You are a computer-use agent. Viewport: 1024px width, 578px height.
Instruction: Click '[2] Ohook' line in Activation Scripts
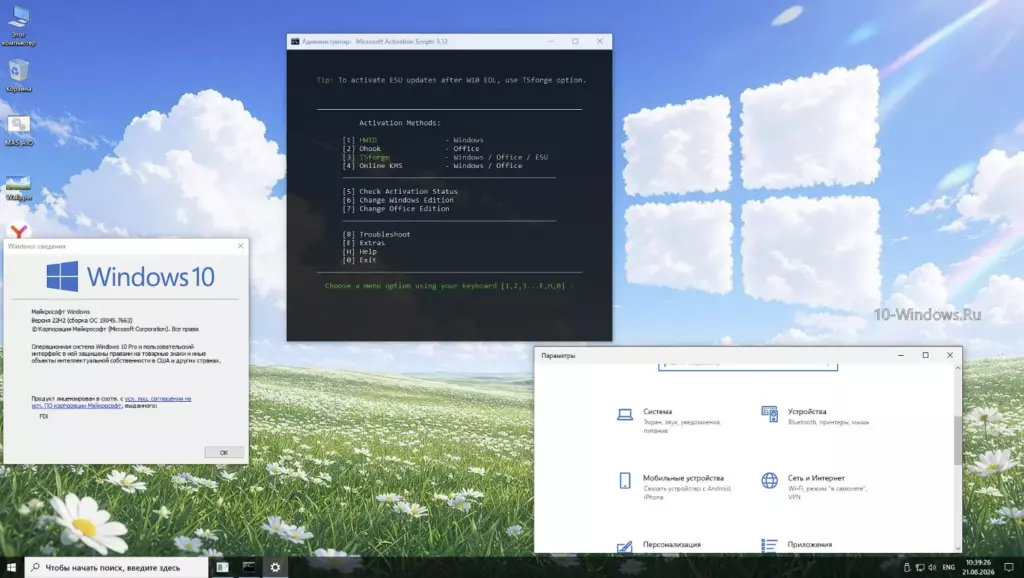(411, 148)
